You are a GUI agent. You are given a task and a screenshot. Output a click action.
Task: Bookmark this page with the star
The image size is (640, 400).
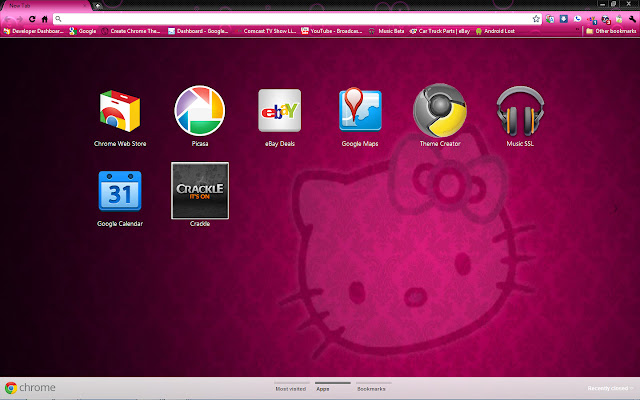536,19
